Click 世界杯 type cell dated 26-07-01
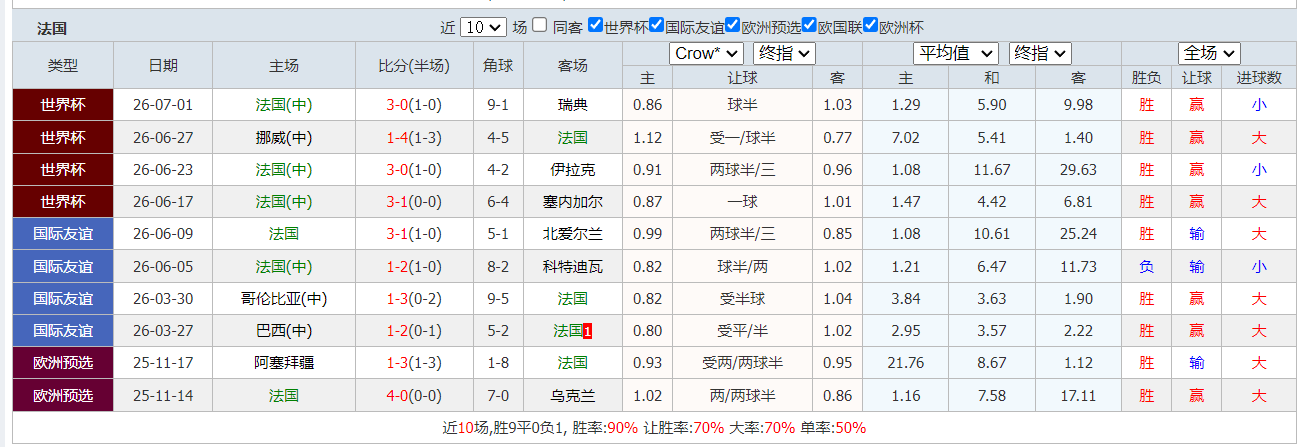The image size is (1298, 447). (63, 105)
